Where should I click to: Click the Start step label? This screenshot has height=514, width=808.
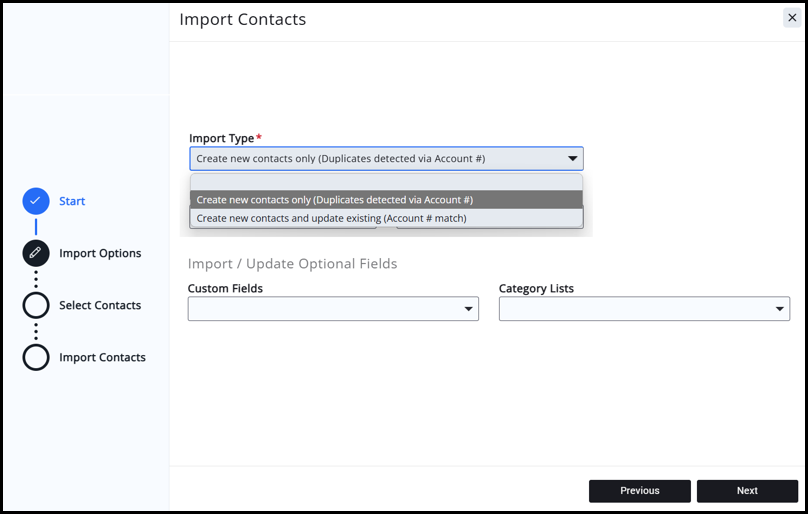(x=72, y=201)
